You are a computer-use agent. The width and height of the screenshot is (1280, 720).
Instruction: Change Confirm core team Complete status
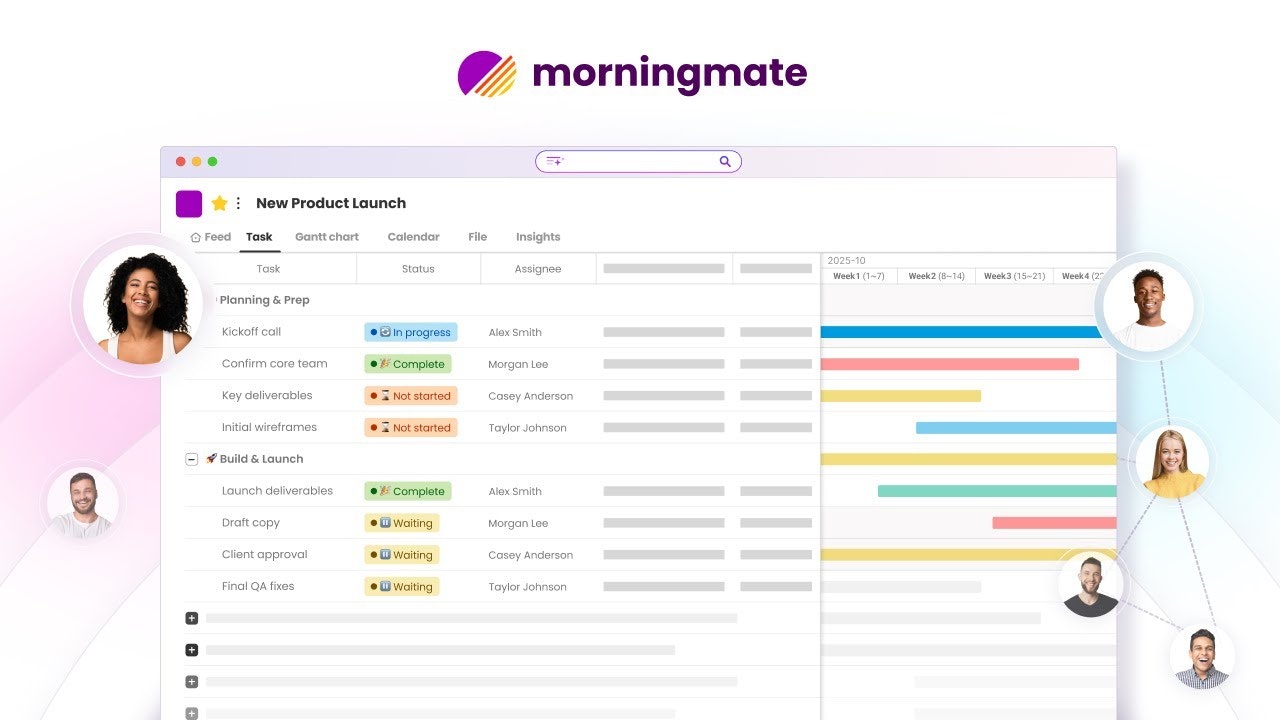[x=408, y=364]
